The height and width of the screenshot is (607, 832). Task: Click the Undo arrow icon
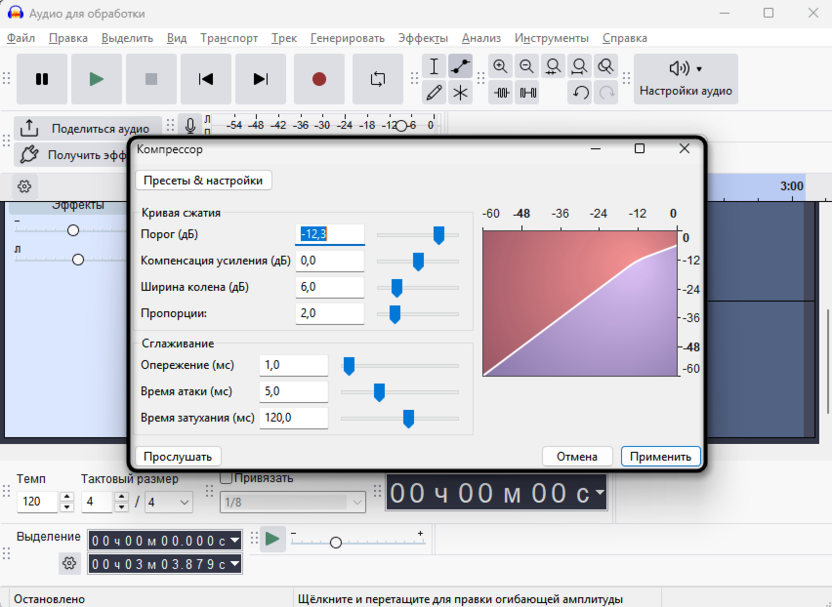coord(580,93)
